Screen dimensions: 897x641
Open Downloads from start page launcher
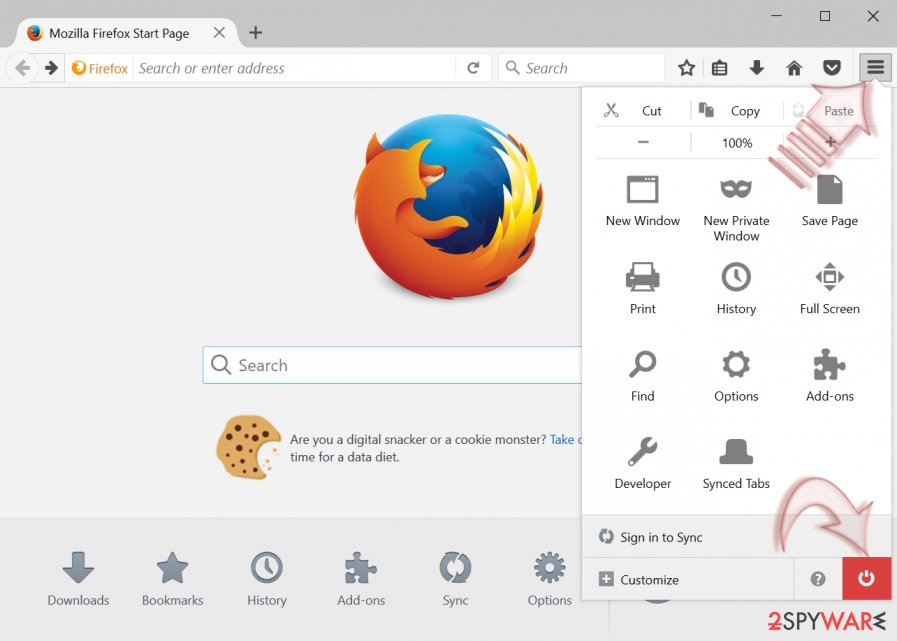pyautogui.click(x=78, y=579)
